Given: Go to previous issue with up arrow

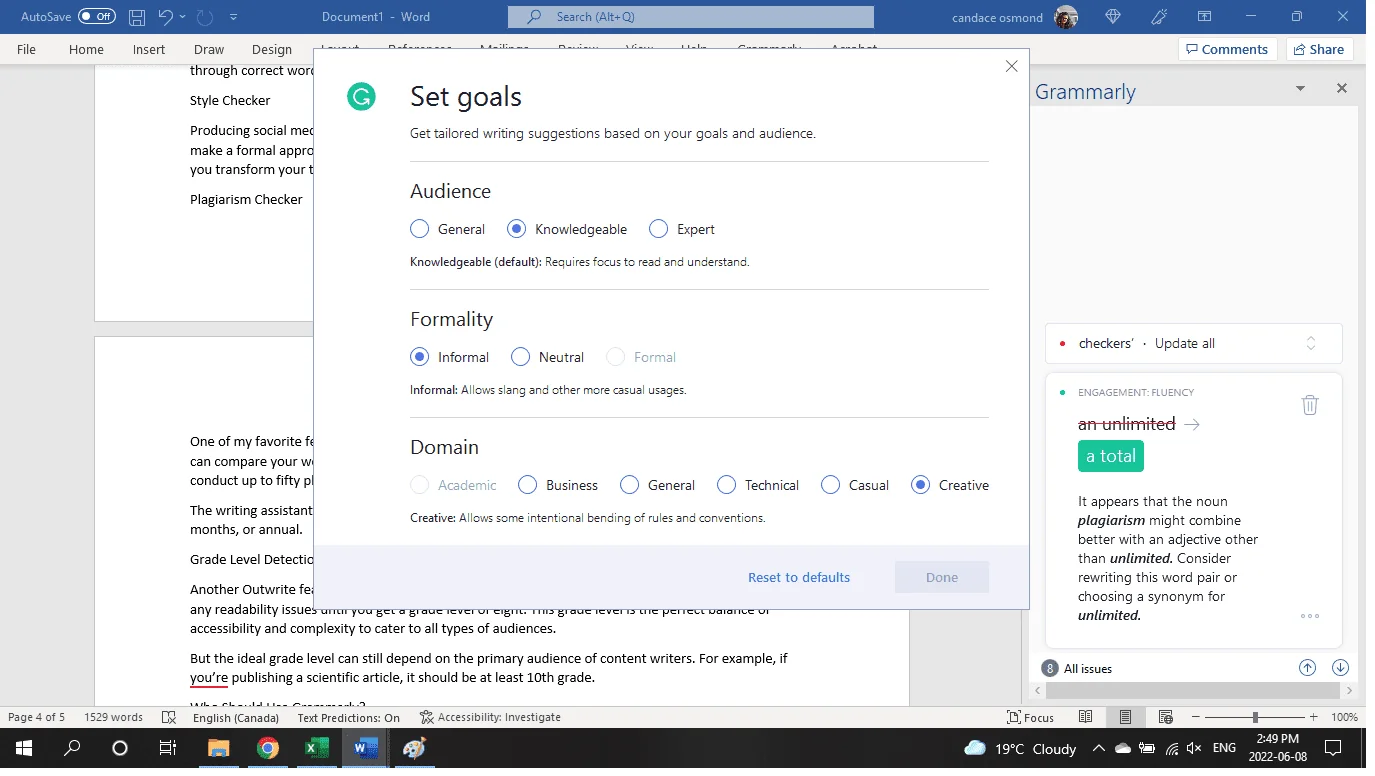Looking at the screenshot, I should [1307, 668].
